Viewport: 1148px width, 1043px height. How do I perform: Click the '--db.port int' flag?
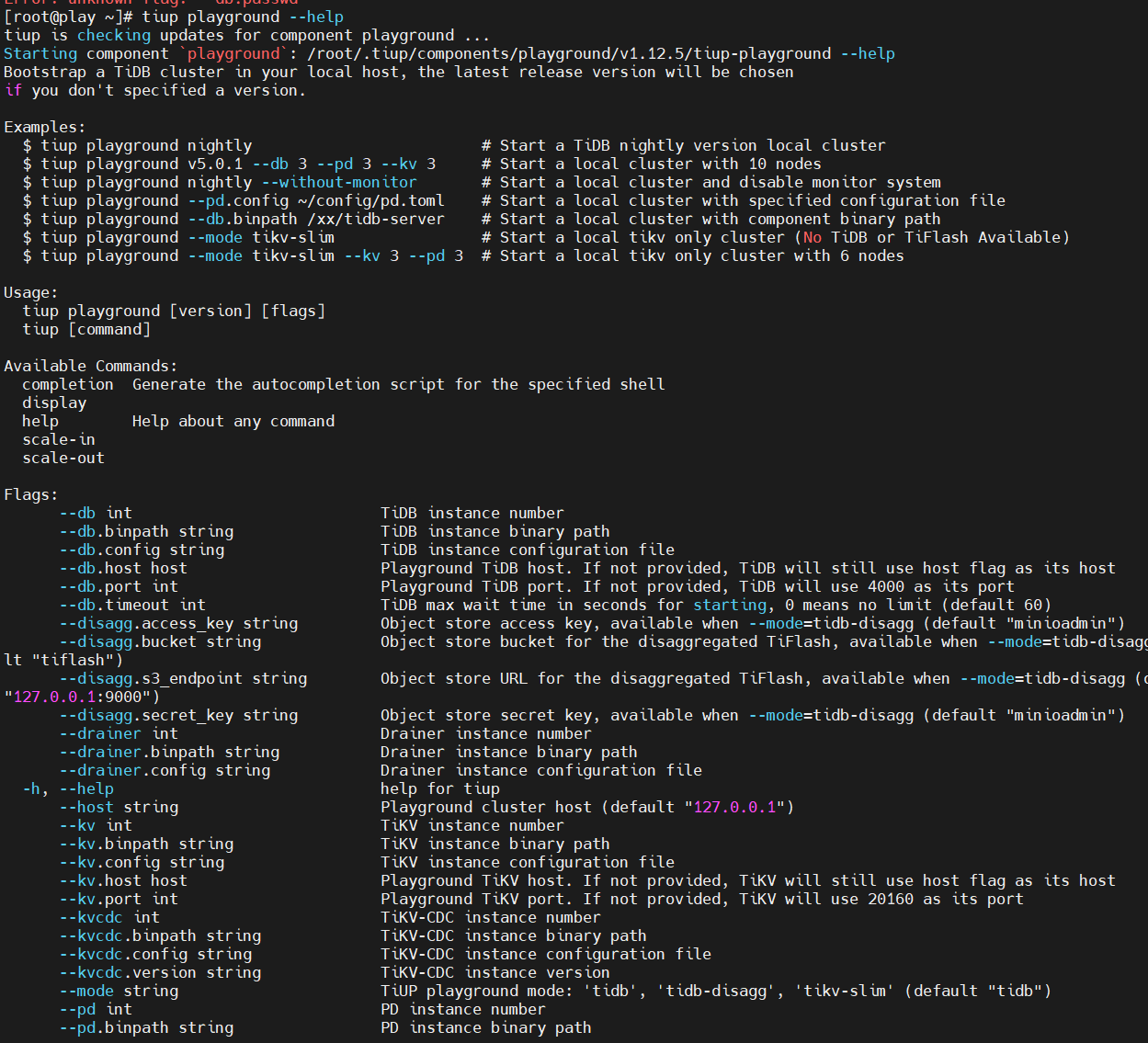pos(119,586)
